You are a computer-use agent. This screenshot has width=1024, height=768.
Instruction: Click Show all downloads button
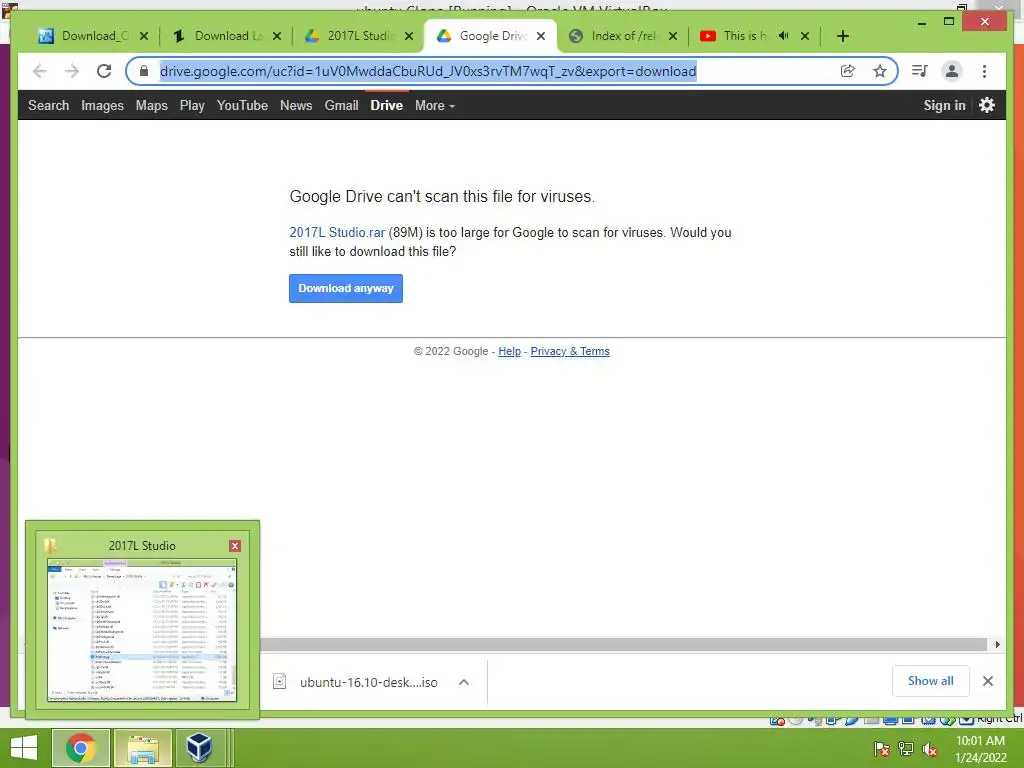point(931,681)
